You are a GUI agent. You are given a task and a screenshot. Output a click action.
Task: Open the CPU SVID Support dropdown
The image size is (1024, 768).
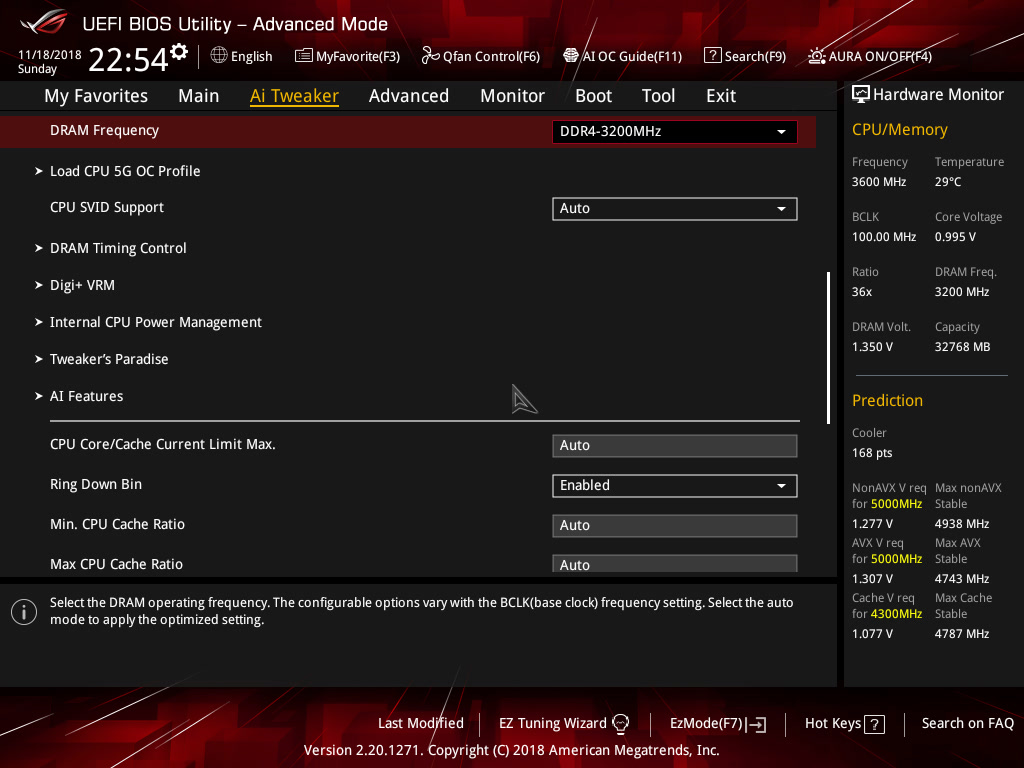(x=675, y=209)
